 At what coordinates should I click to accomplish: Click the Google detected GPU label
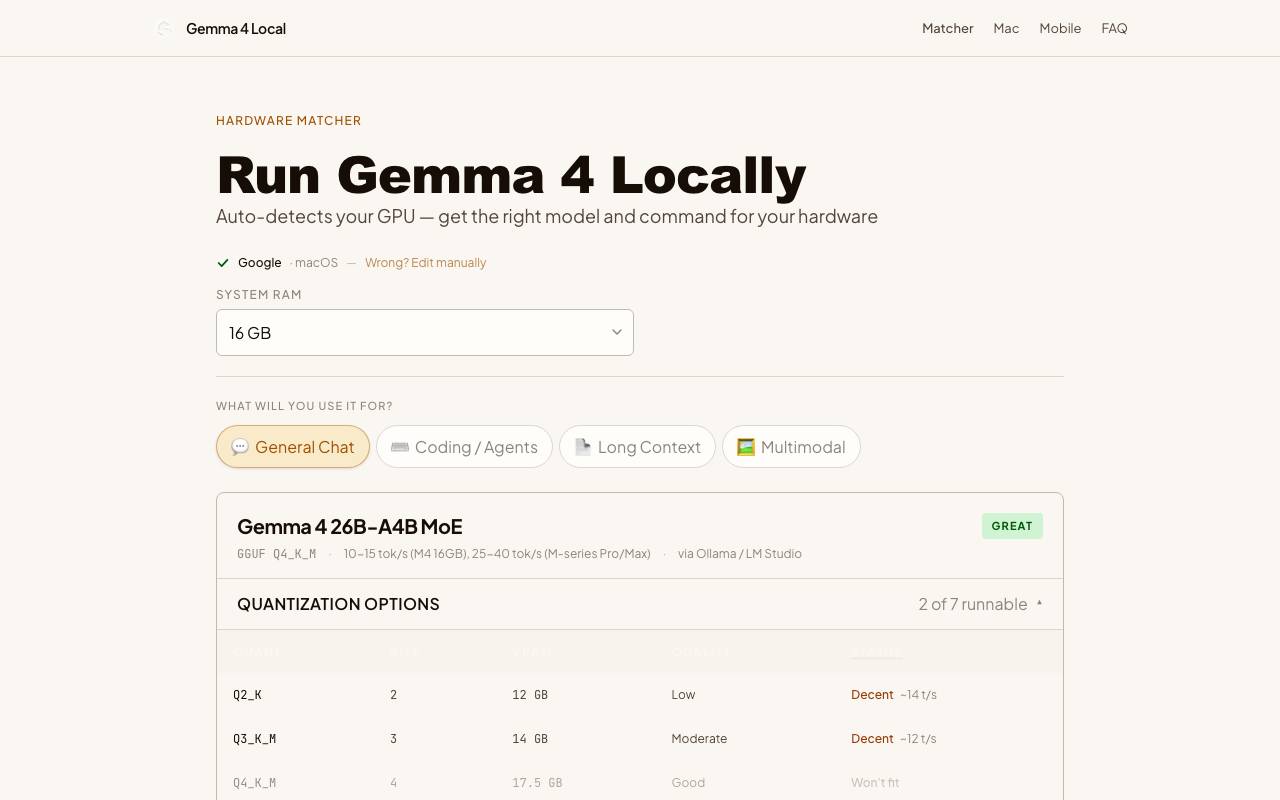260,263
